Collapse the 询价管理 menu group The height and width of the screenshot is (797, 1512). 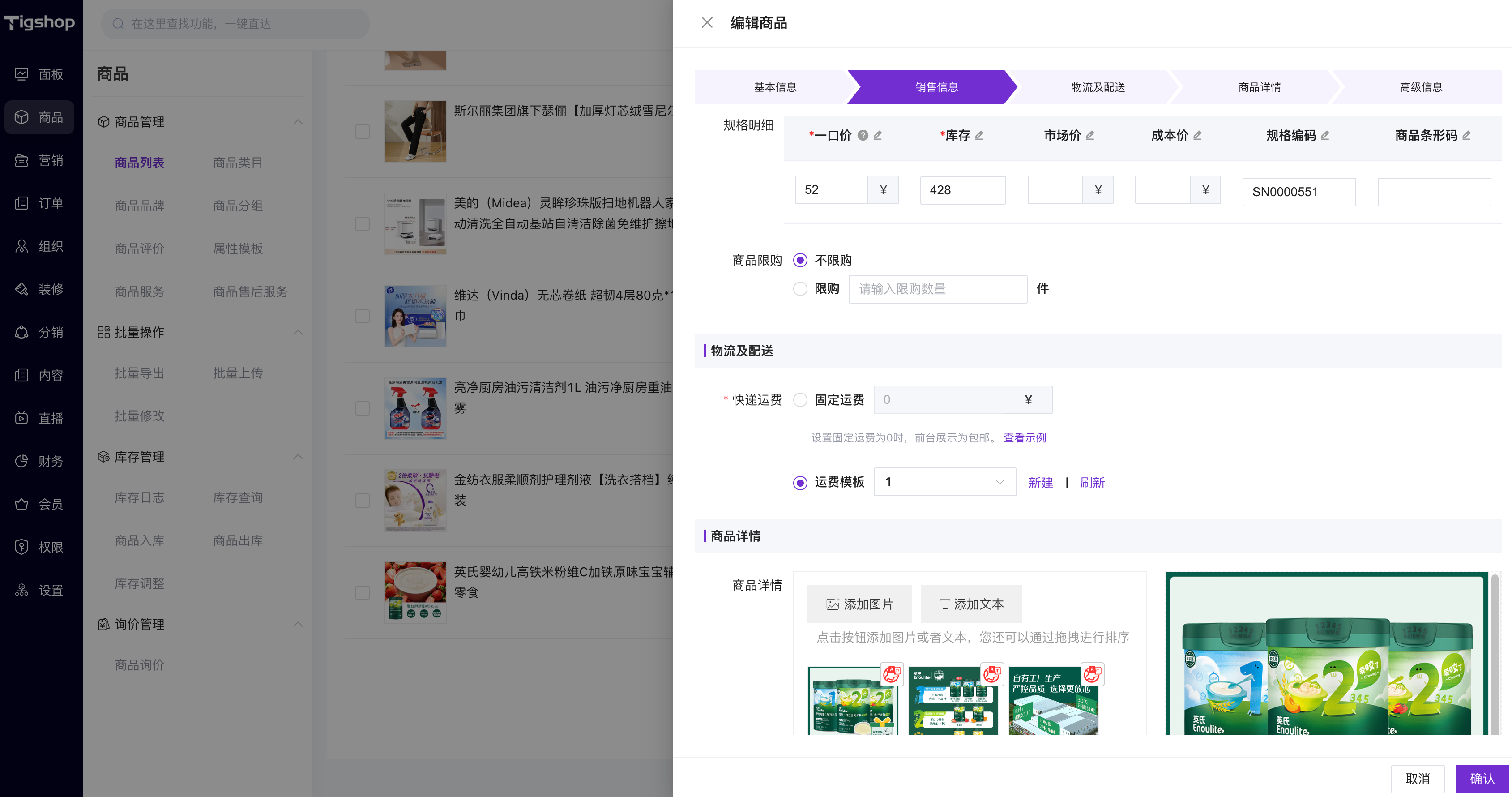pyautogui.click(x=298, y=624)
